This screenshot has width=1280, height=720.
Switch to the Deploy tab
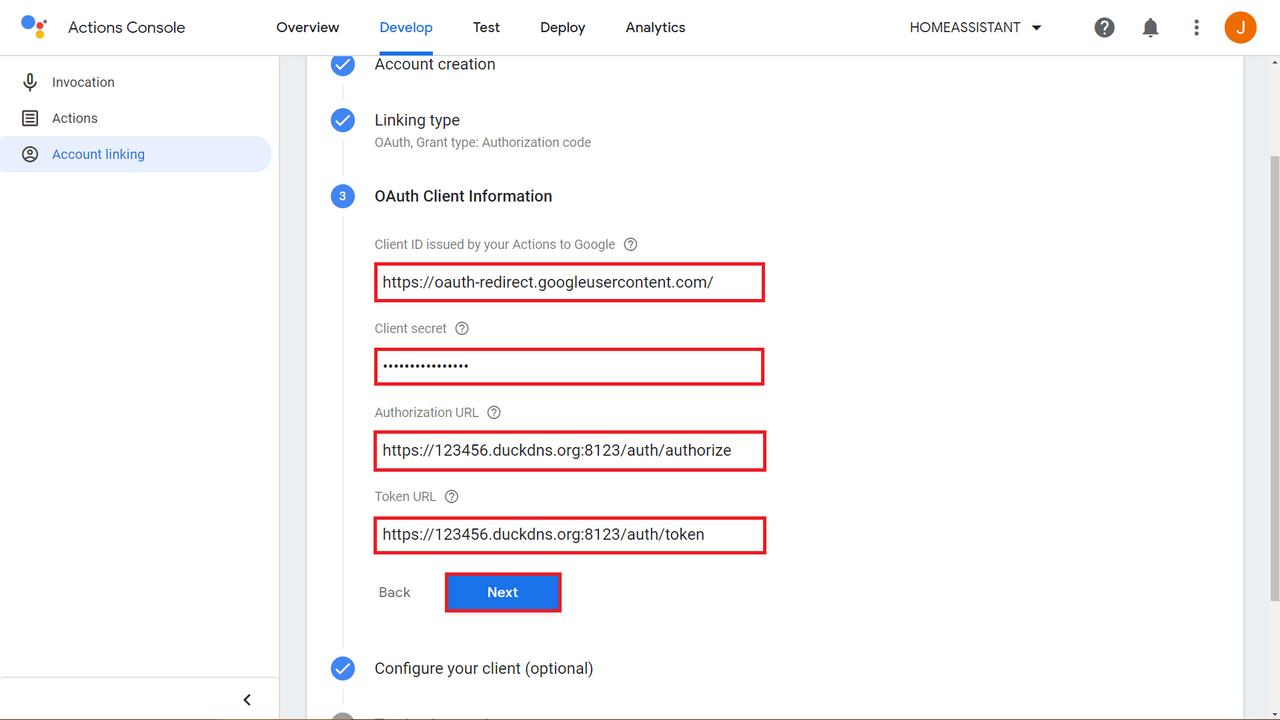tap(562, 28)
